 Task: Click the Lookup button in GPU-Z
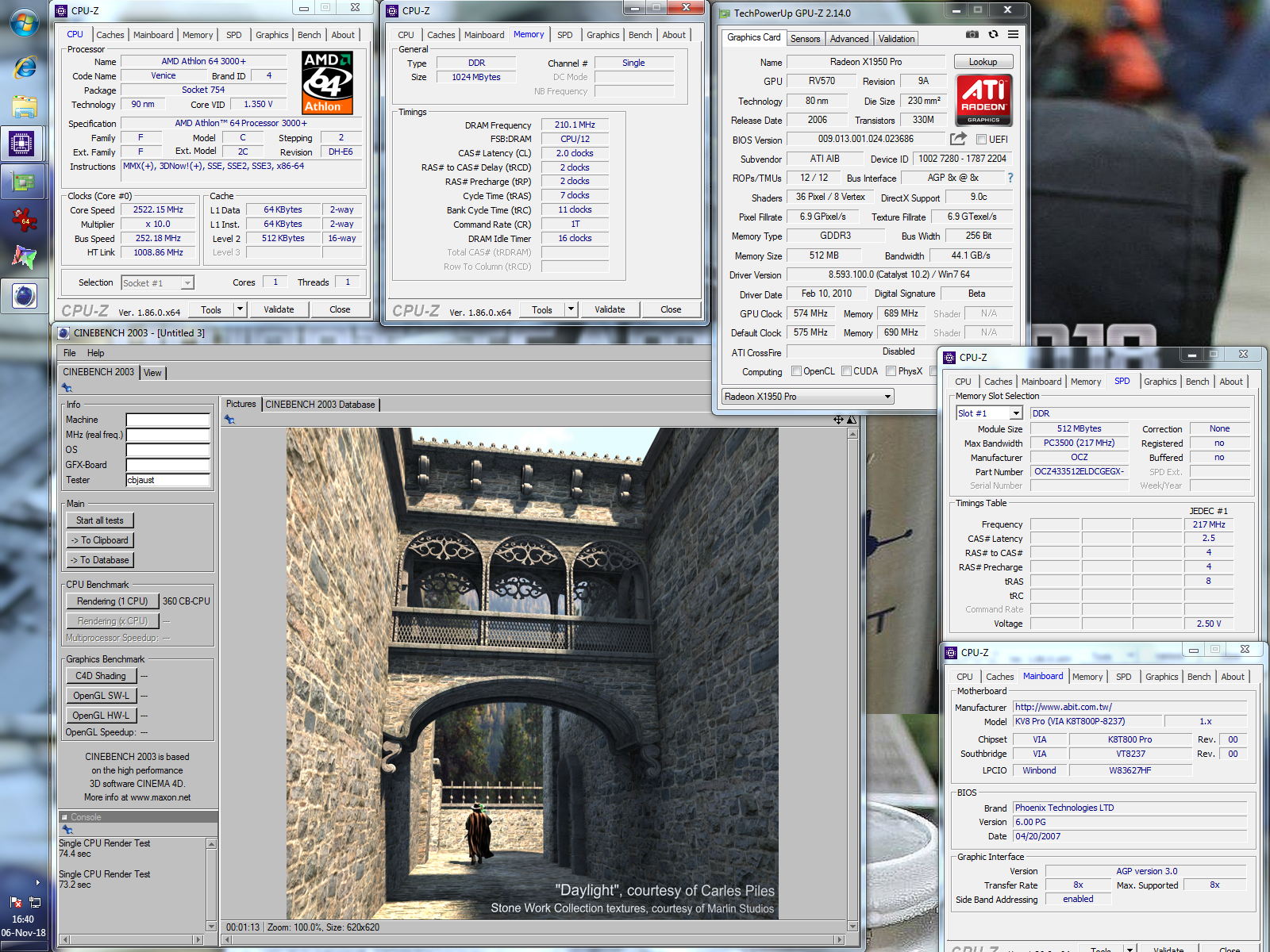(x=983, y=62)
